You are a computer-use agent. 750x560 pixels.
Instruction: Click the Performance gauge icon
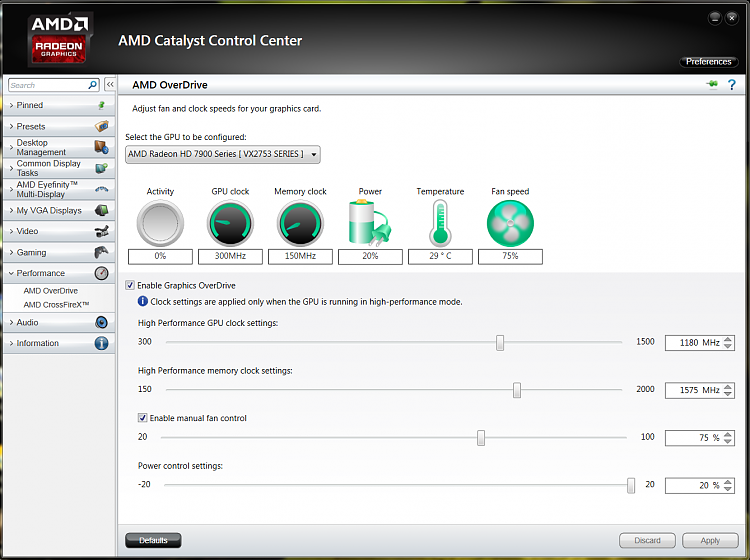point(101,273)
